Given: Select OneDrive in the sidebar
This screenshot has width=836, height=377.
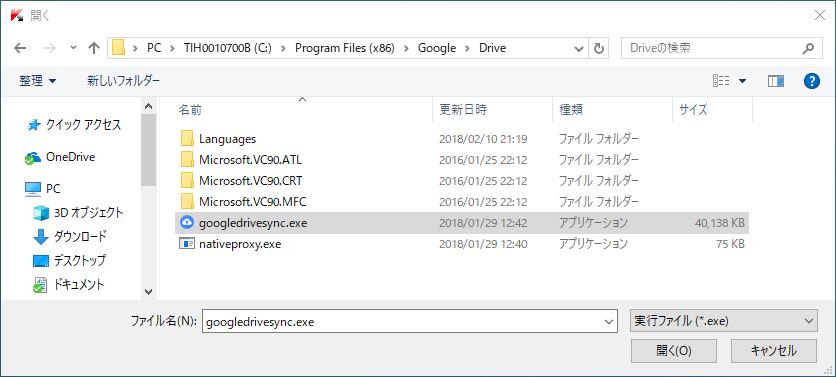Looking at the screenshot, I should (x=71, y=157).
